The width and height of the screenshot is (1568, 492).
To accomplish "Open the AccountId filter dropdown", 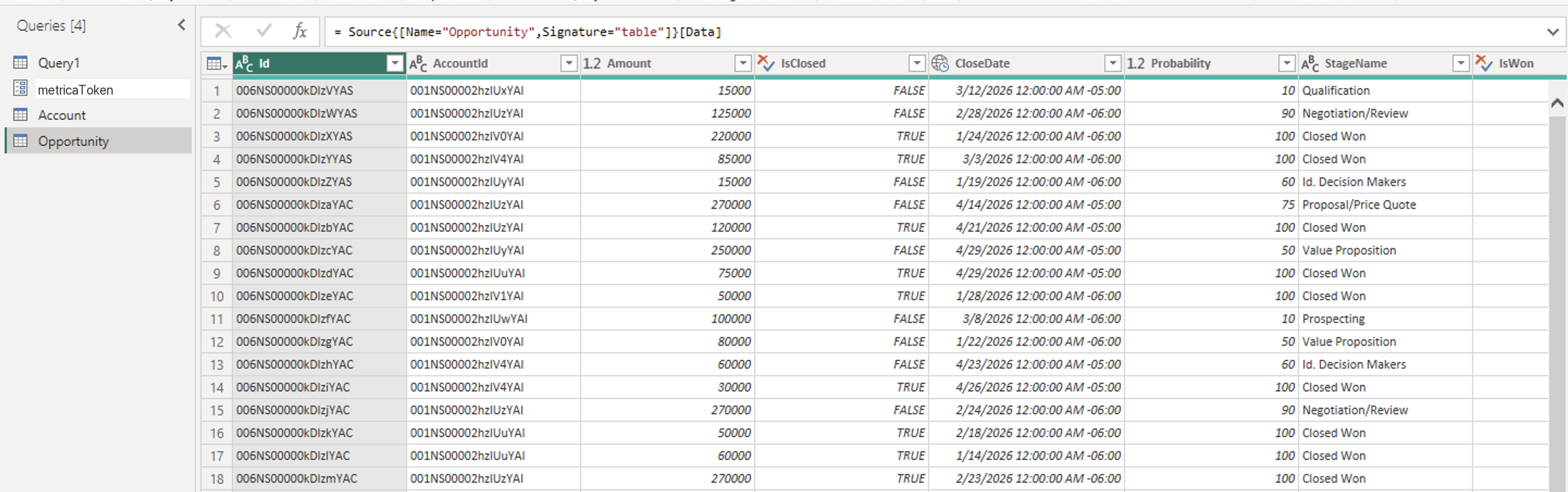I will coord(569,63).
